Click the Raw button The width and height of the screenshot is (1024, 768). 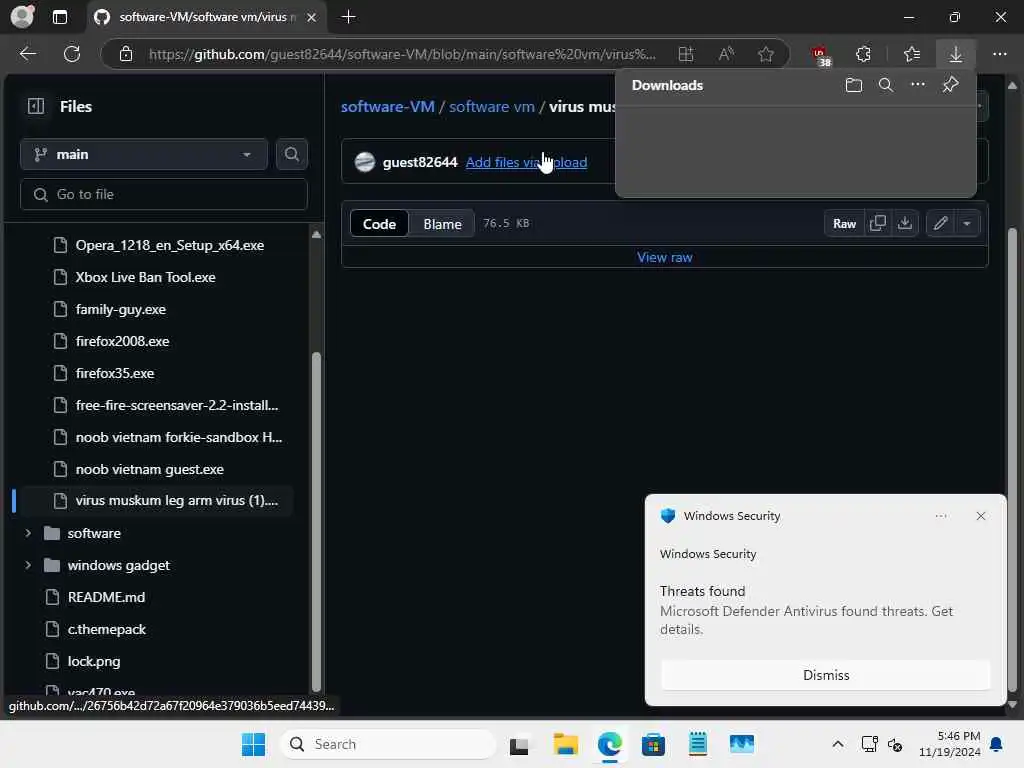point(844,223)
